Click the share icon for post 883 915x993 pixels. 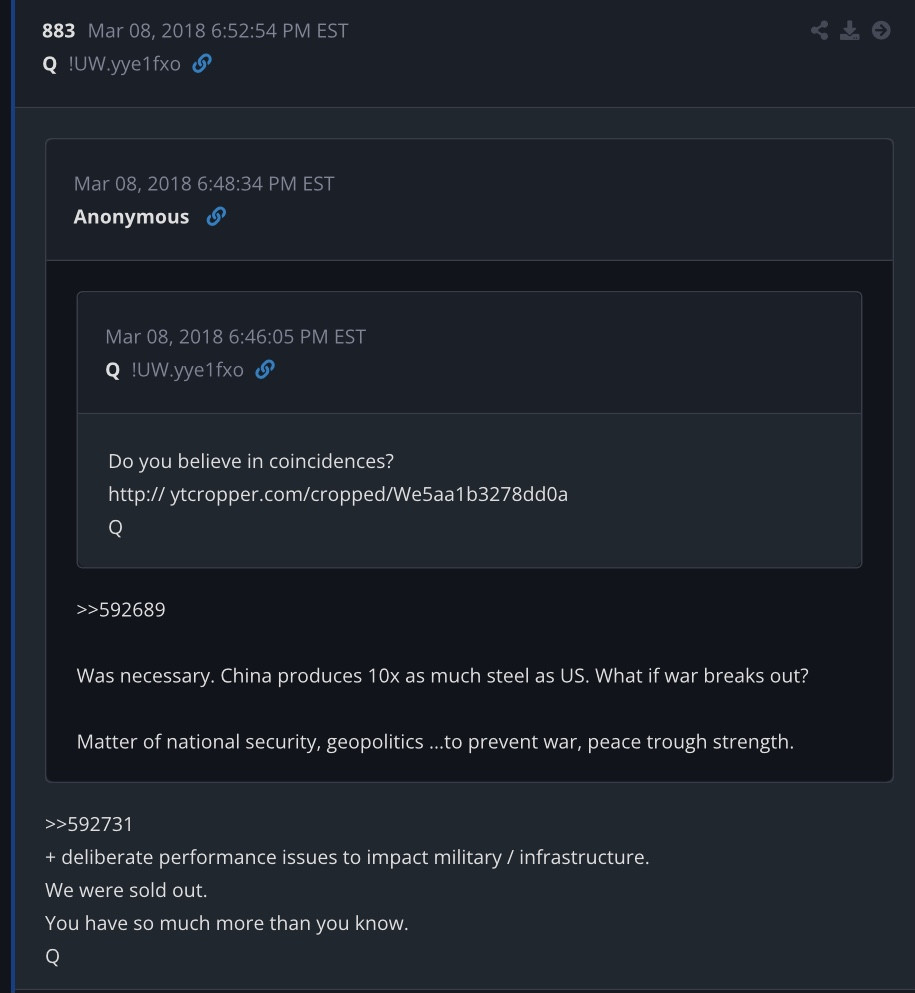(x=820, y=30)
